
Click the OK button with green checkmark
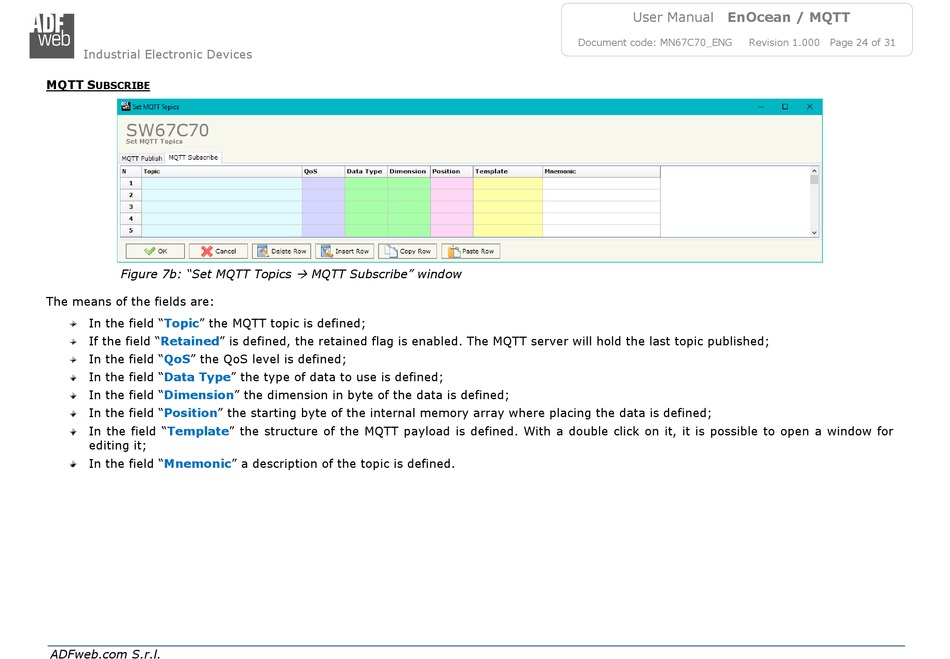pos(155,251)
